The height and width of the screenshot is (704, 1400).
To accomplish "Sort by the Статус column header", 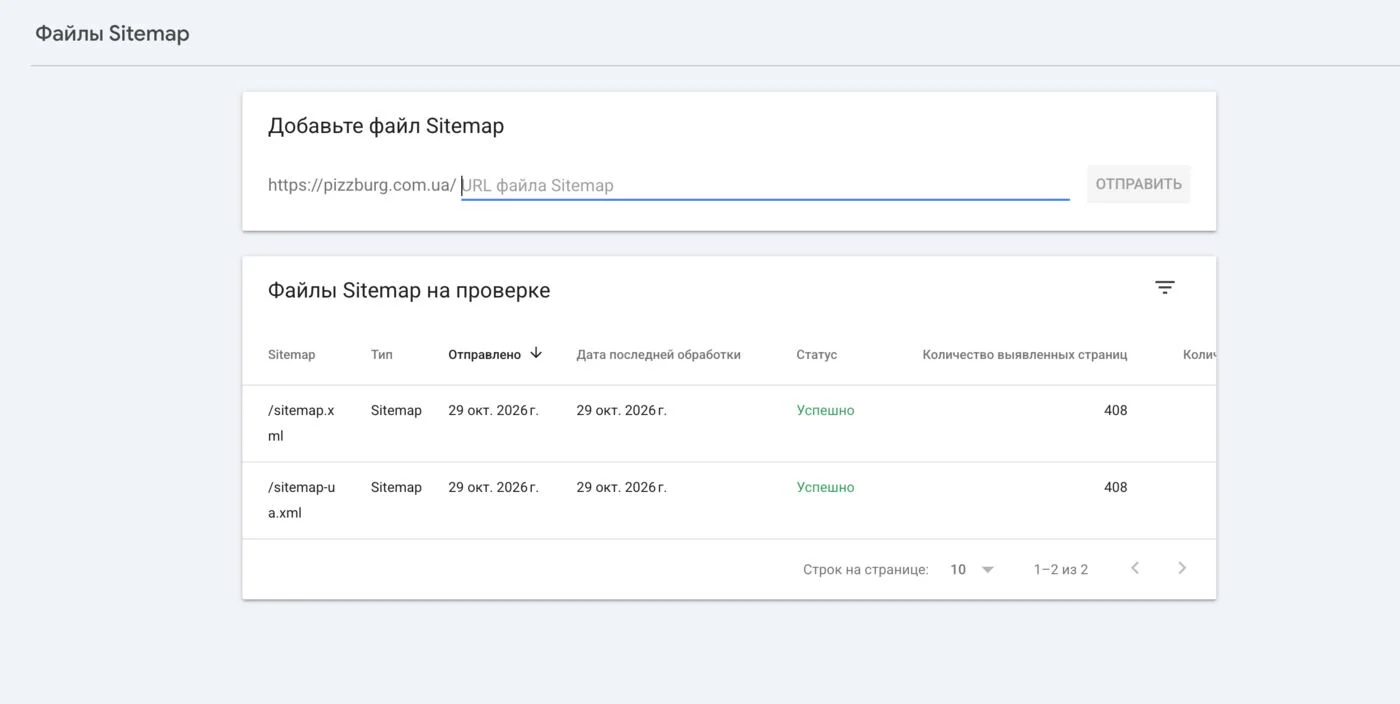I will coord(817,355).
